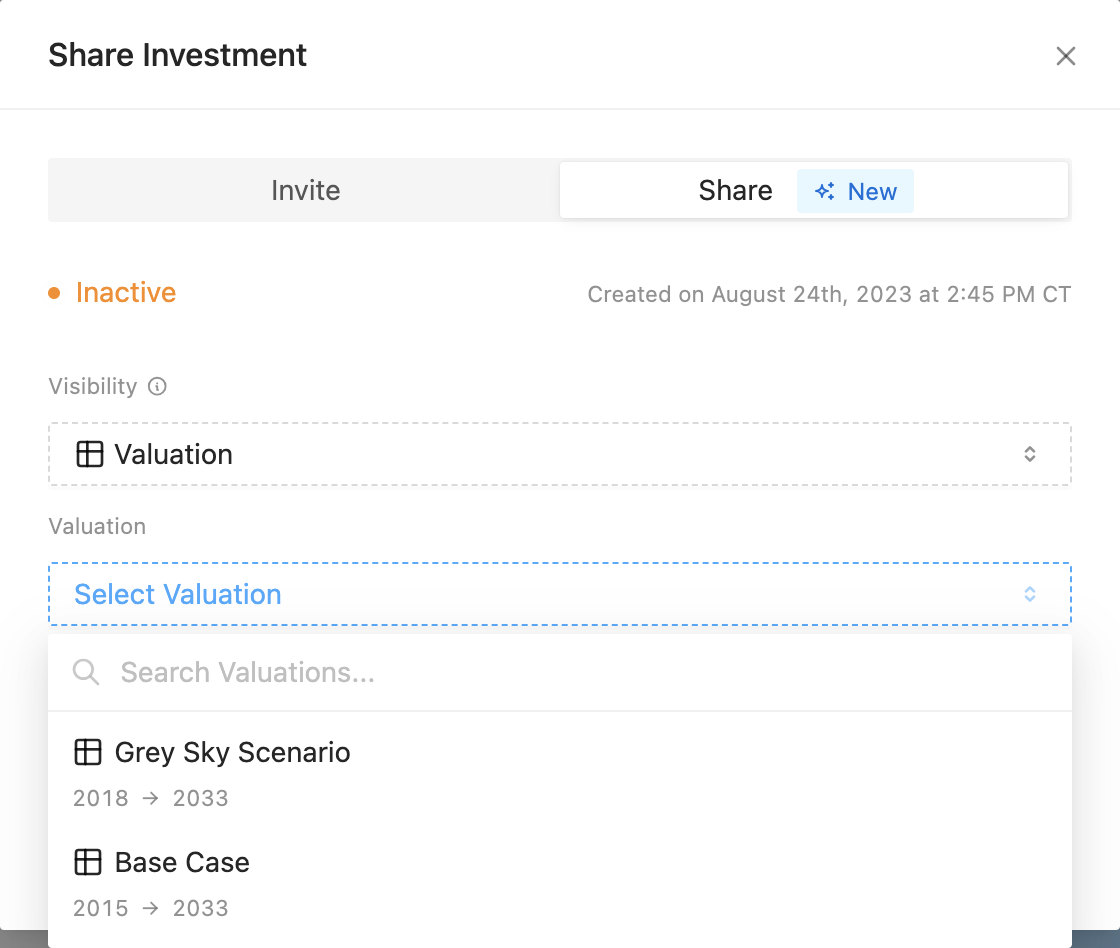Click the magnifying glass search icon
Screen dimensions: 1120x948
(x=86, y=672)
